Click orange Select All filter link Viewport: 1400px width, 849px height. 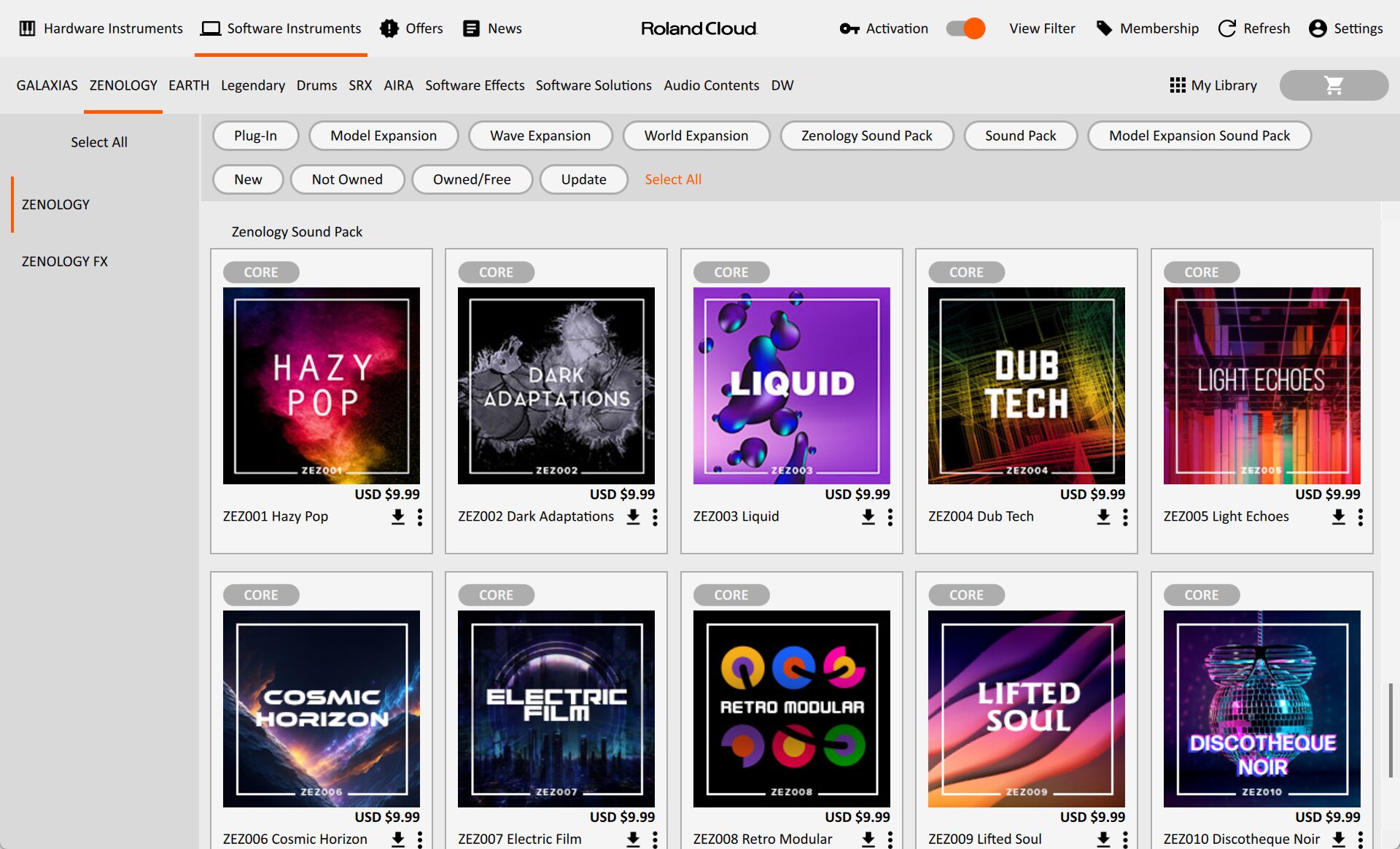coord(673,179)
